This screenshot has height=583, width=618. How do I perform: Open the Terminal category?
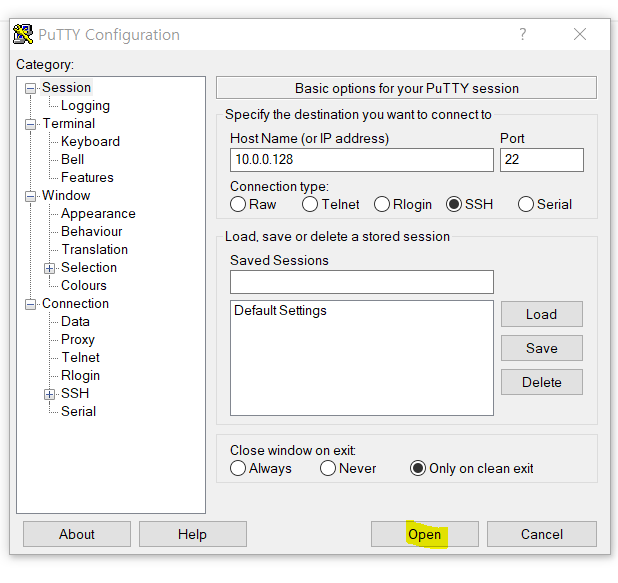(69, 123)
